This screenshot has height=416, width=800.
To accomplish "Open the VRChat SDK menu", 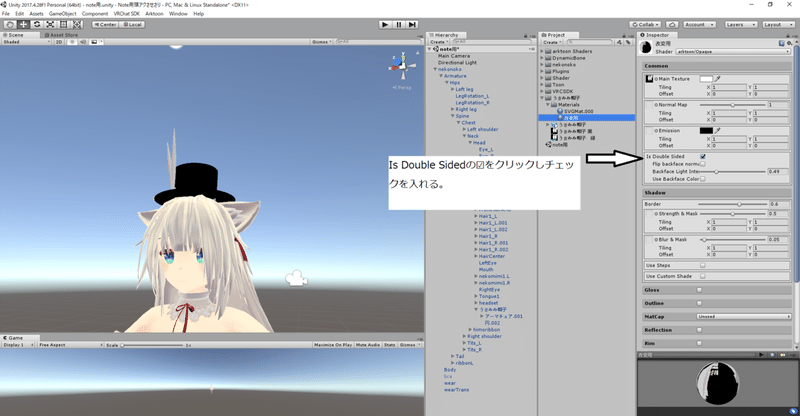I will 127,14.
